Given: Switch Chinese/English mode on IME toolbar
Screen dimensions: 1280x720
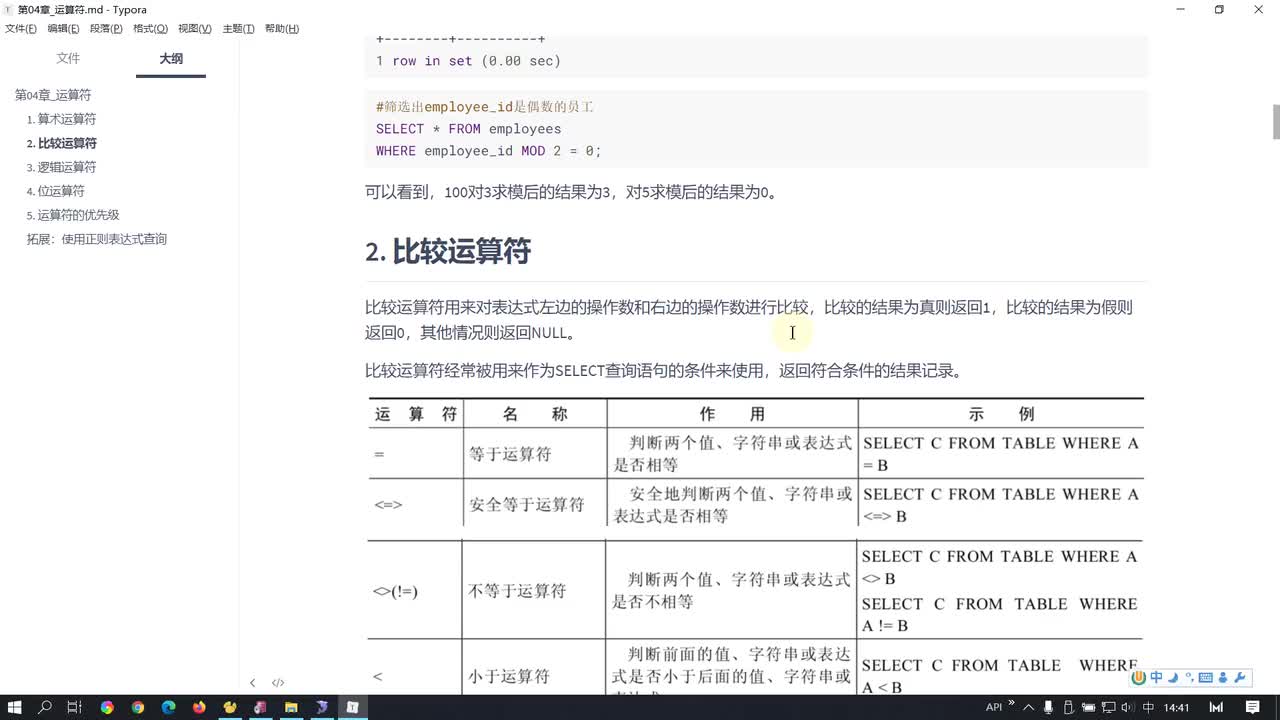Looking at the screenshot, I should [1156, 677].
